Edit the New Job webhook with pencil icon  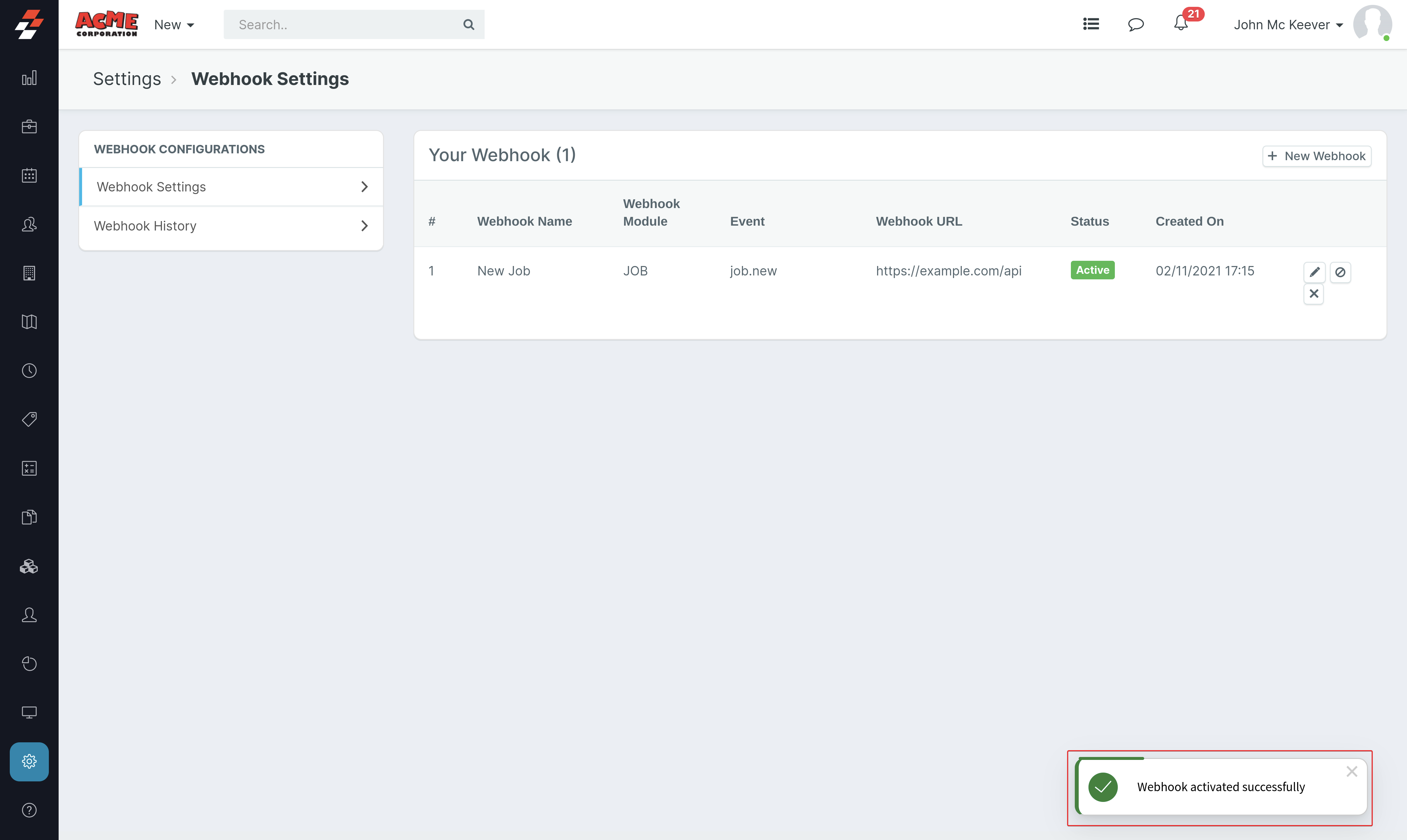click(x=1314, y=272)
